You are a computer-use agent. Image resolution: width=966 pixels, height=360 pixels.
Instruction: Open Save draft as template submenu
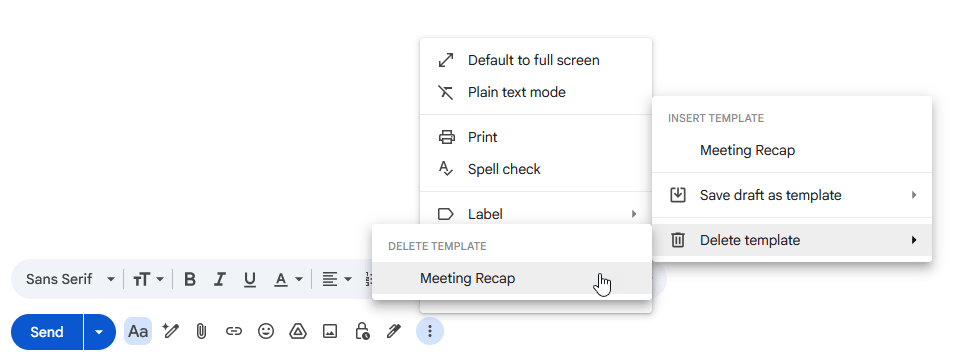(792, 195)
